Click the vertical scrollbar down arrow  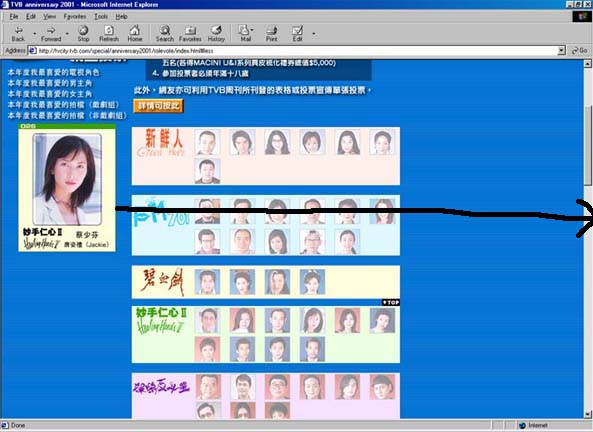click(588, 414)
